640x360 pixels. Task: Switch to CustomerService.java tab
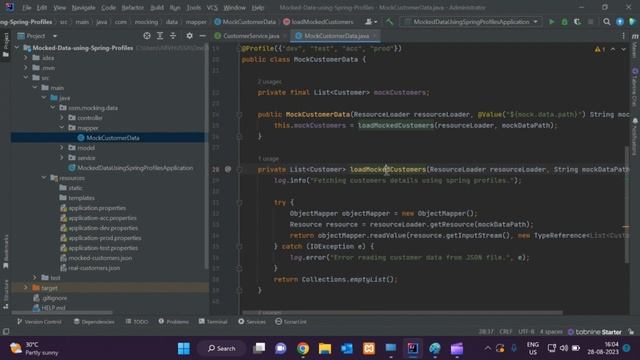coord(251,36)
